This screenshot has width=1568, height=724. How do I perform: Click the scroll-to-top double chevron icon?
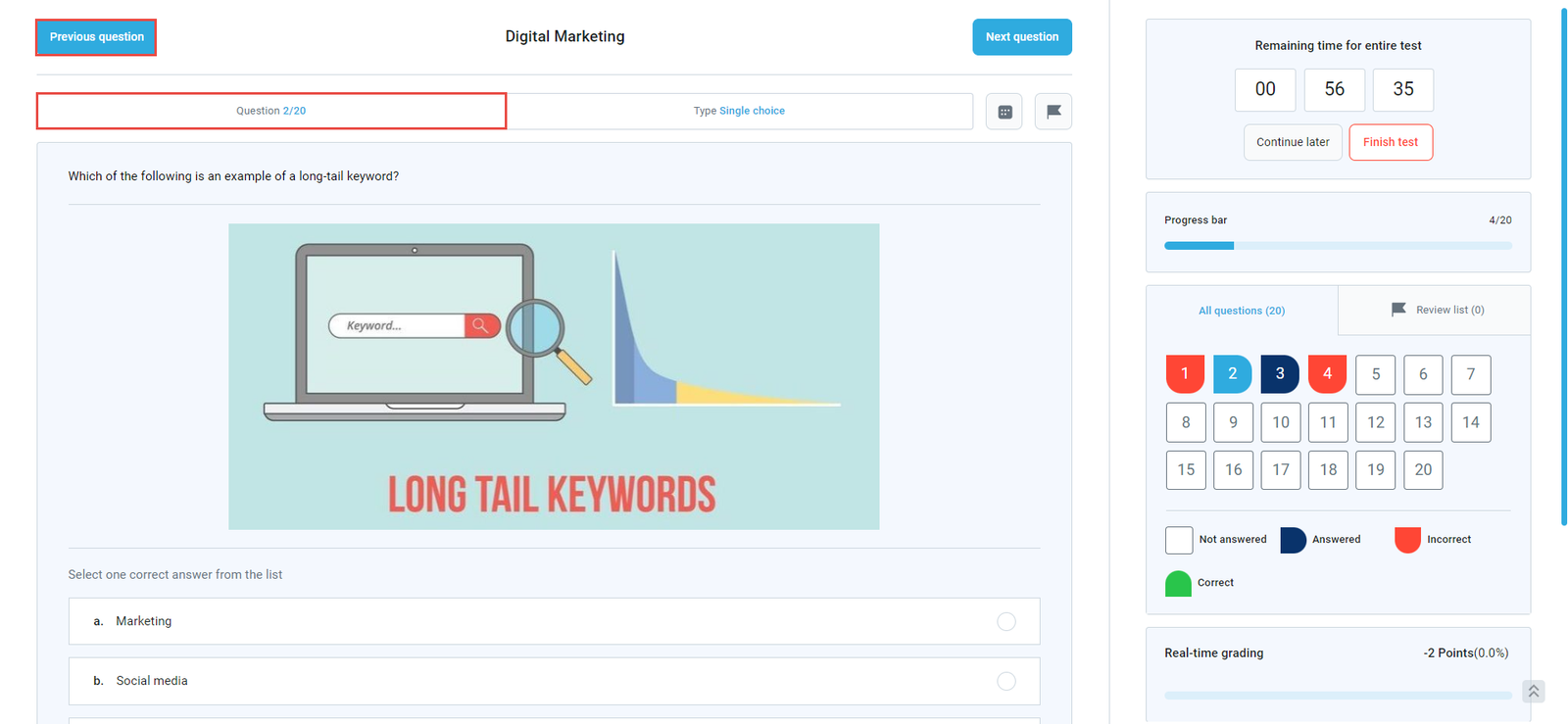click(1533, 692)
